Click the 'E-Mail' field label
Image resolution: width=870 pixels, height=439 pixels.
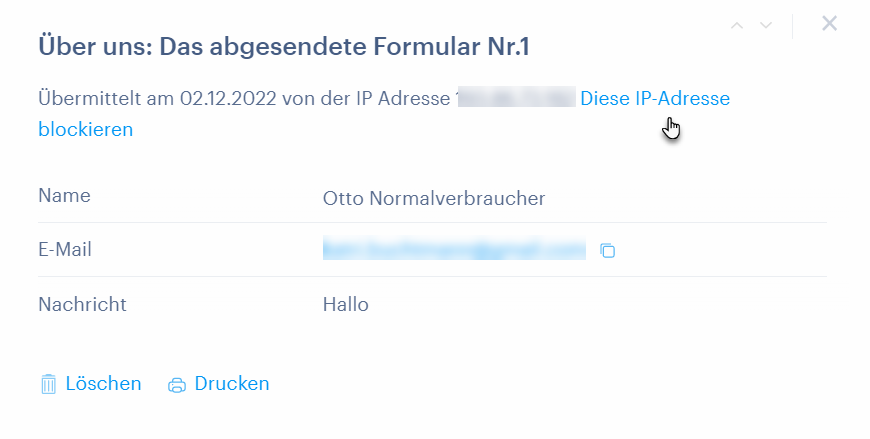point(65,249)
